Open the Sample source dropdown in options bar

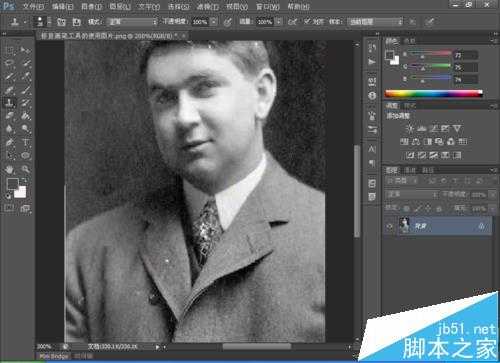[375, 22]
